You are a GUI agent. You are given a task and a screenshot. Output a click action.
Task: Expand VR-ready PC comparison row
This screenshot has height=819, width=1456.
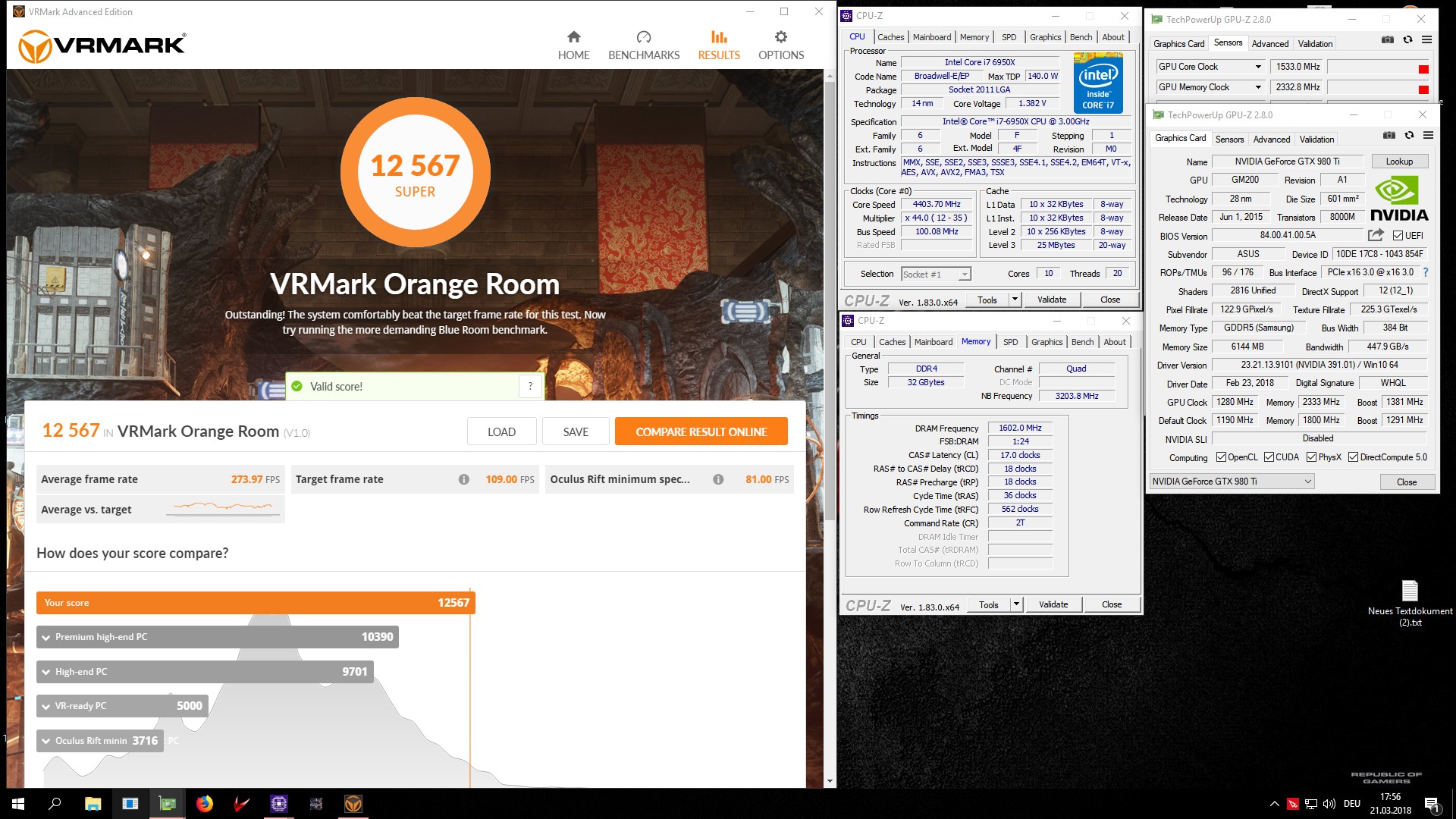point(122,706)
